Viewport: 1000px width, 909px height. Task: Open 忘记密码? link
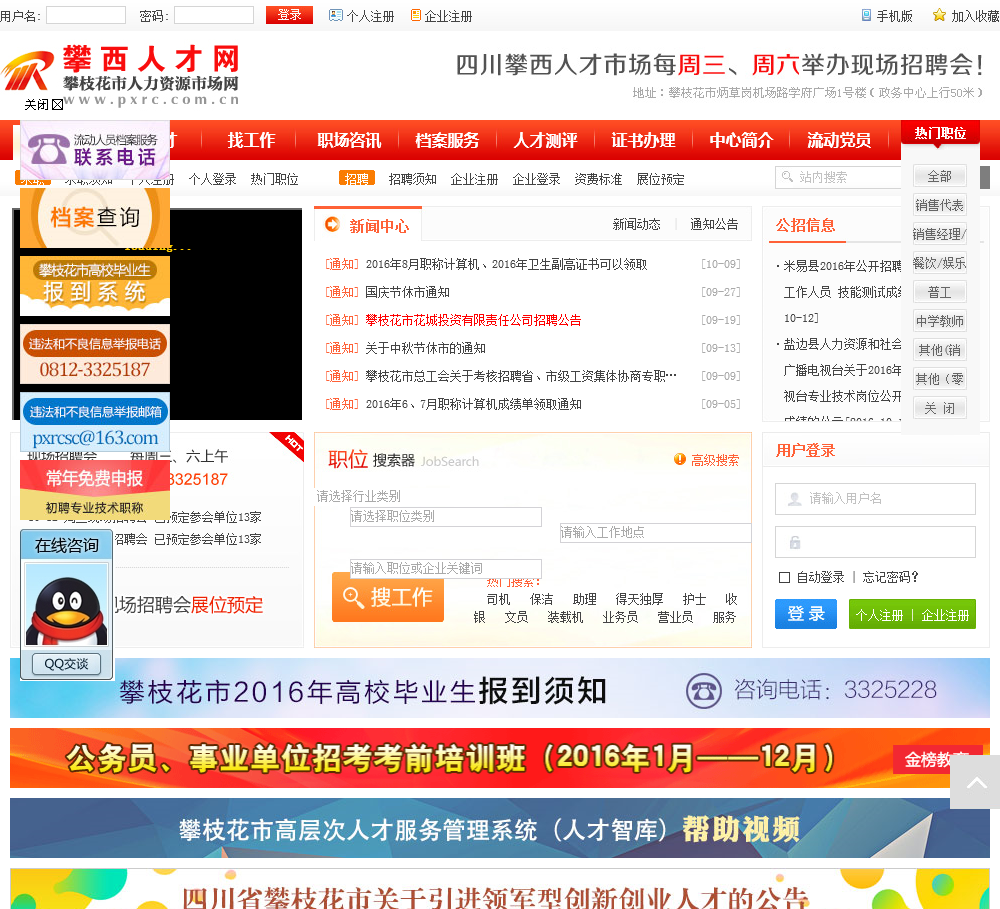pos(890,577)
